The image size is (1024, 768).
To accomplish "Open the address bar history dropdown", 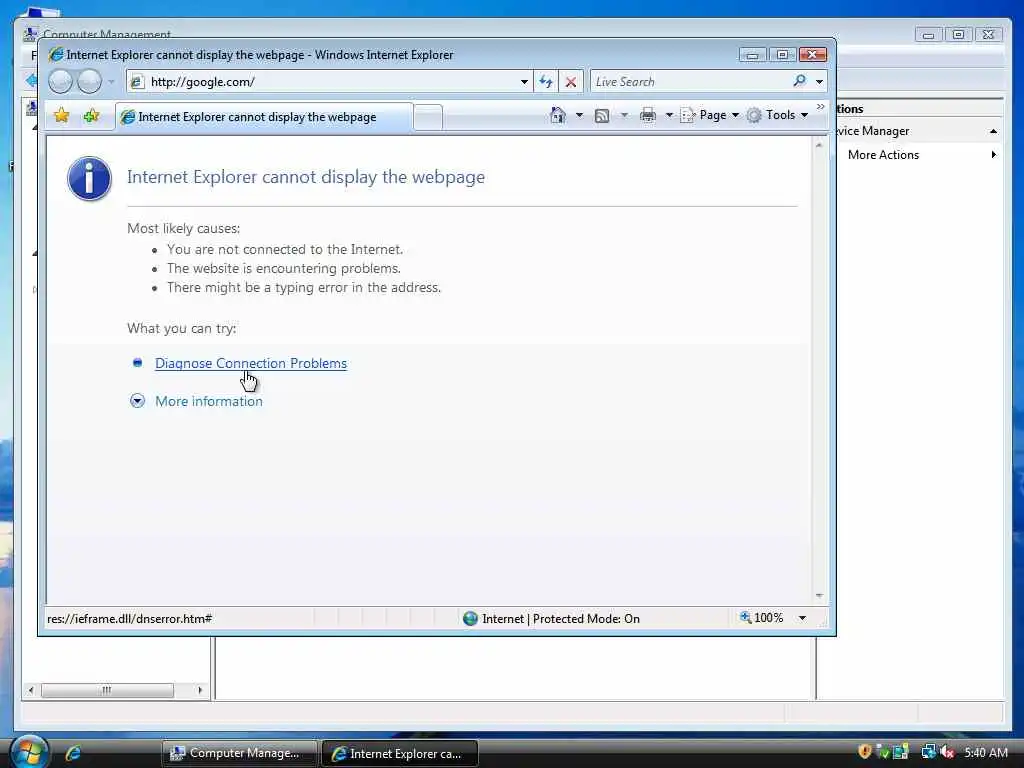I will 524,82.
